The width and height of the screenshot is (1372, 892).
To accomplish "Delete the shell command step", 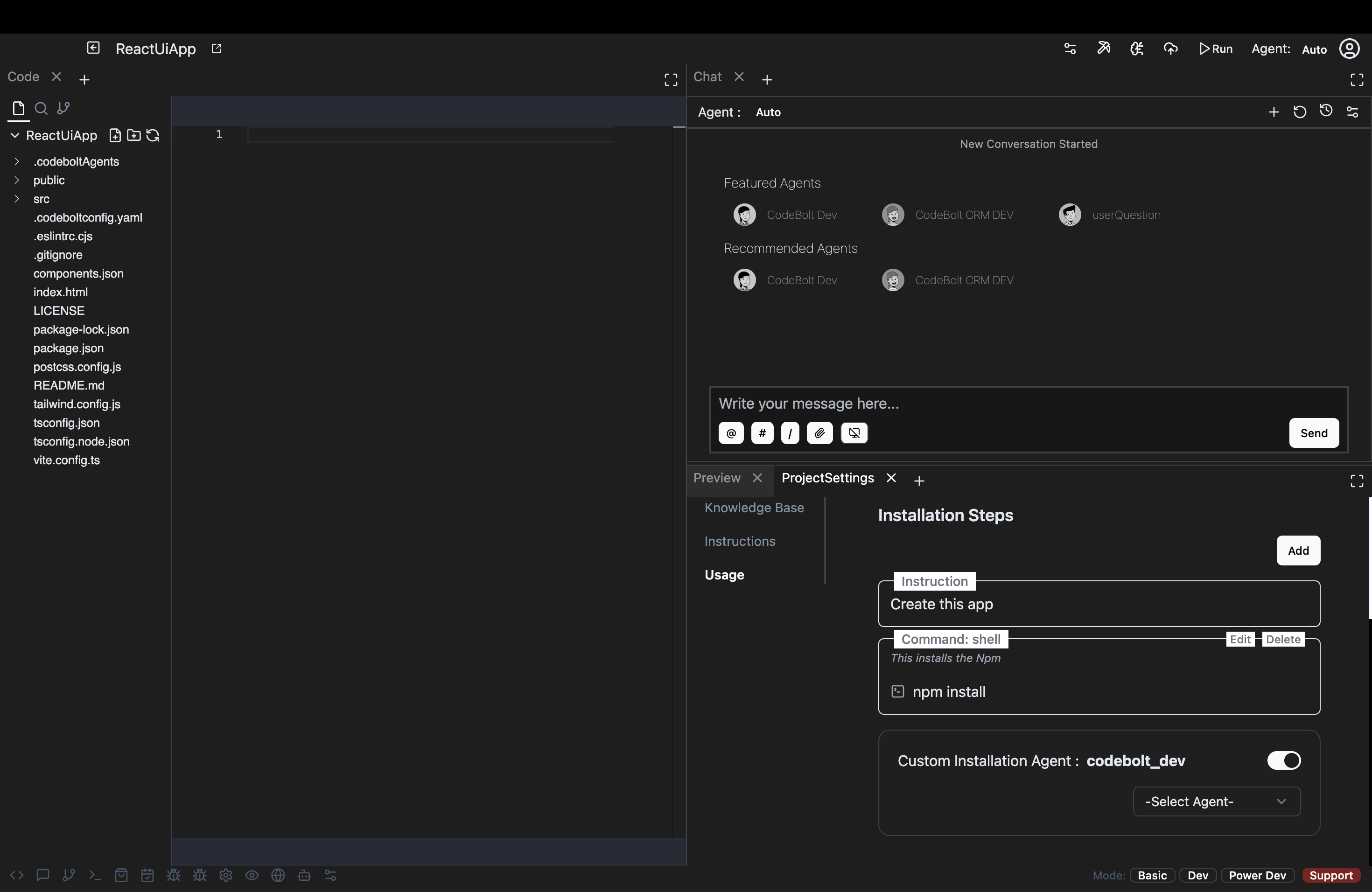I will pos(1283,639).
